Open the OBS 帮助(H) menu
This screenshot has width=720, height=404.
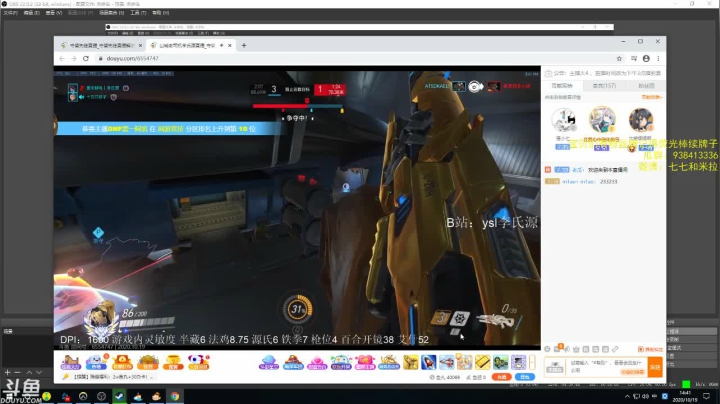click(161, 13)
